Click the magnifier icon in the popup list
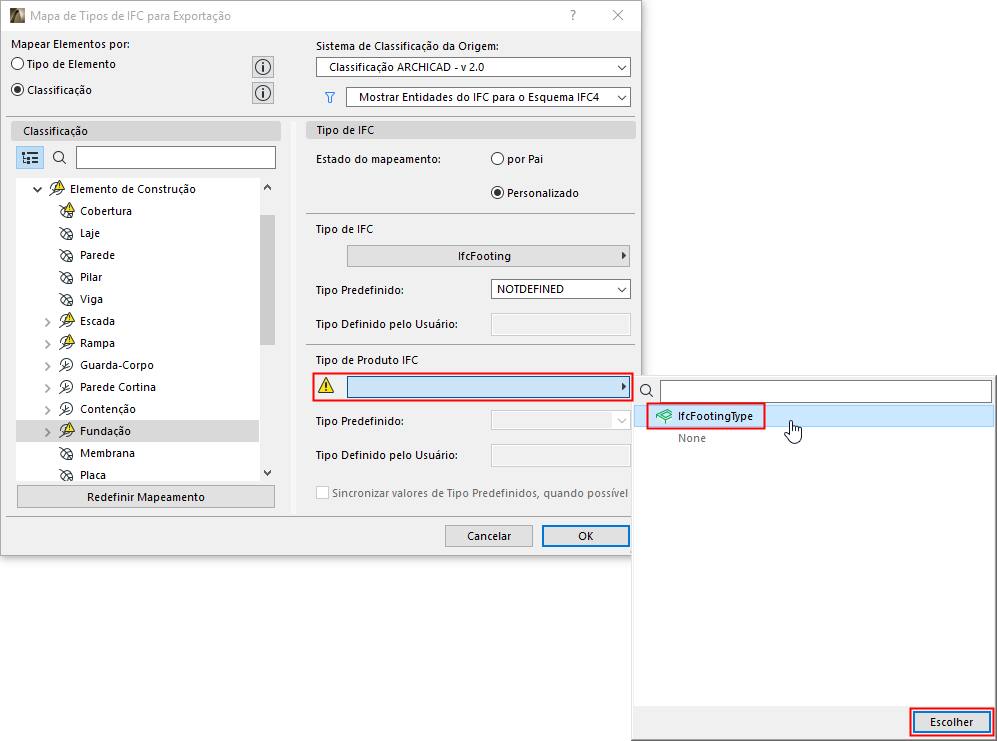The width and height of the screenshot is (997, 741). 646,391
